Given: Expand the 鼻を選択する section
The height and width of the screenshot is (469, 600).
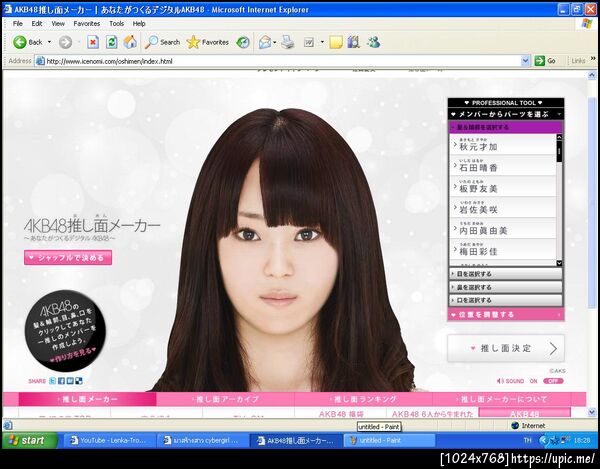Looking at the screenshot, I should click(505, 287).
